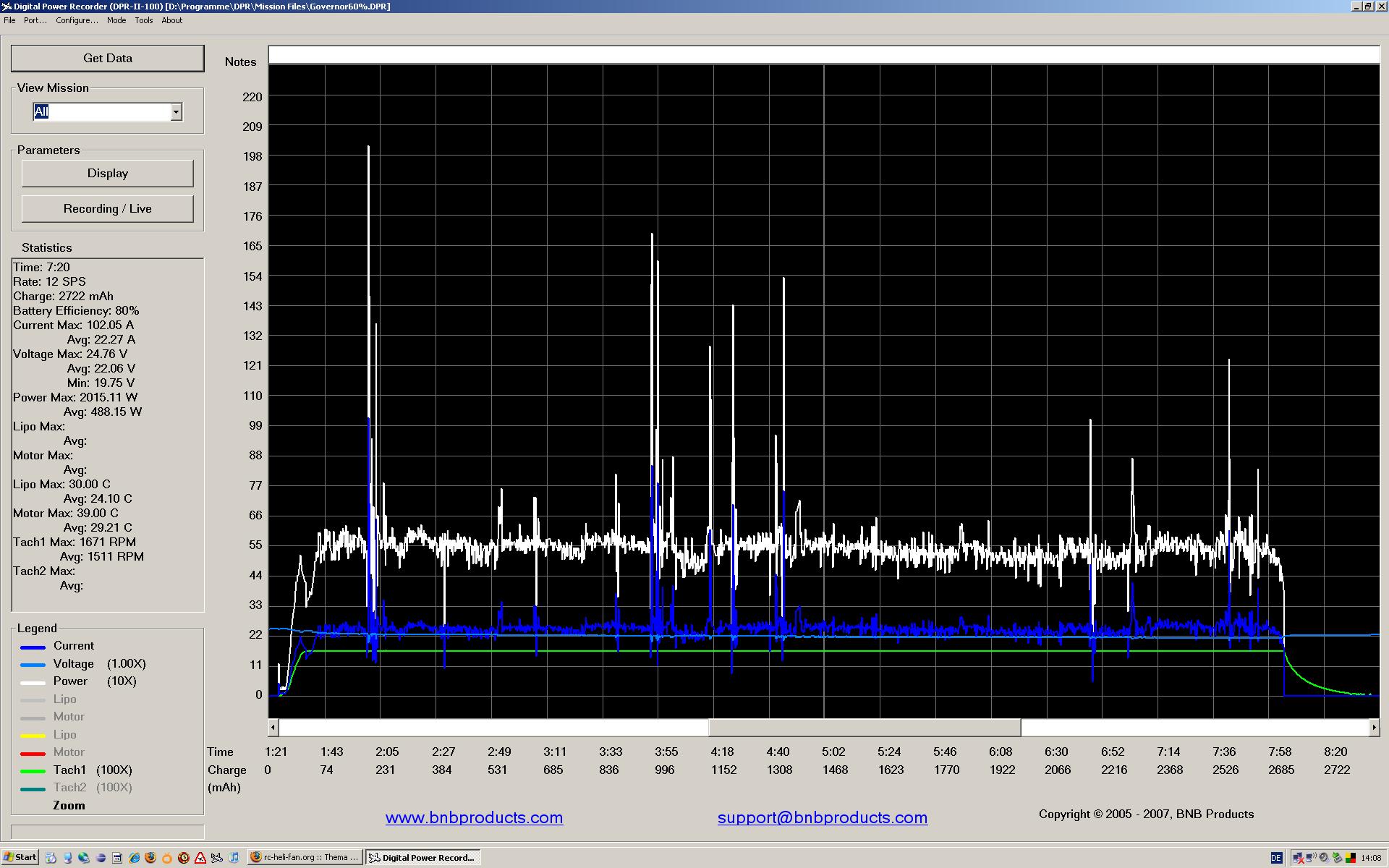The image size is (1389, 868).
Task: Click the show desktop window quick launch icon
Action: click(117, 857)
